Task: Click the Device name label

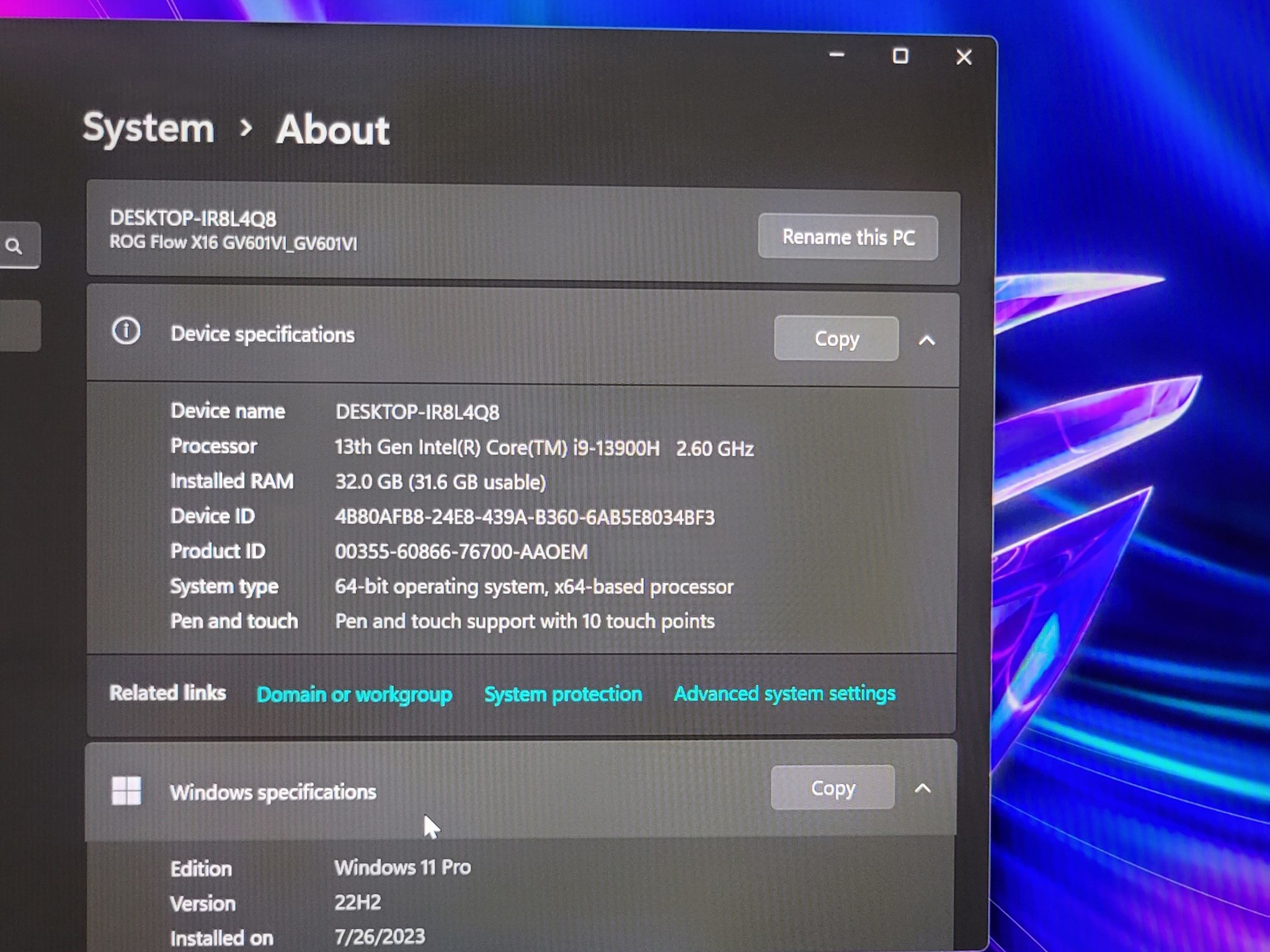Action: (228, 411)
